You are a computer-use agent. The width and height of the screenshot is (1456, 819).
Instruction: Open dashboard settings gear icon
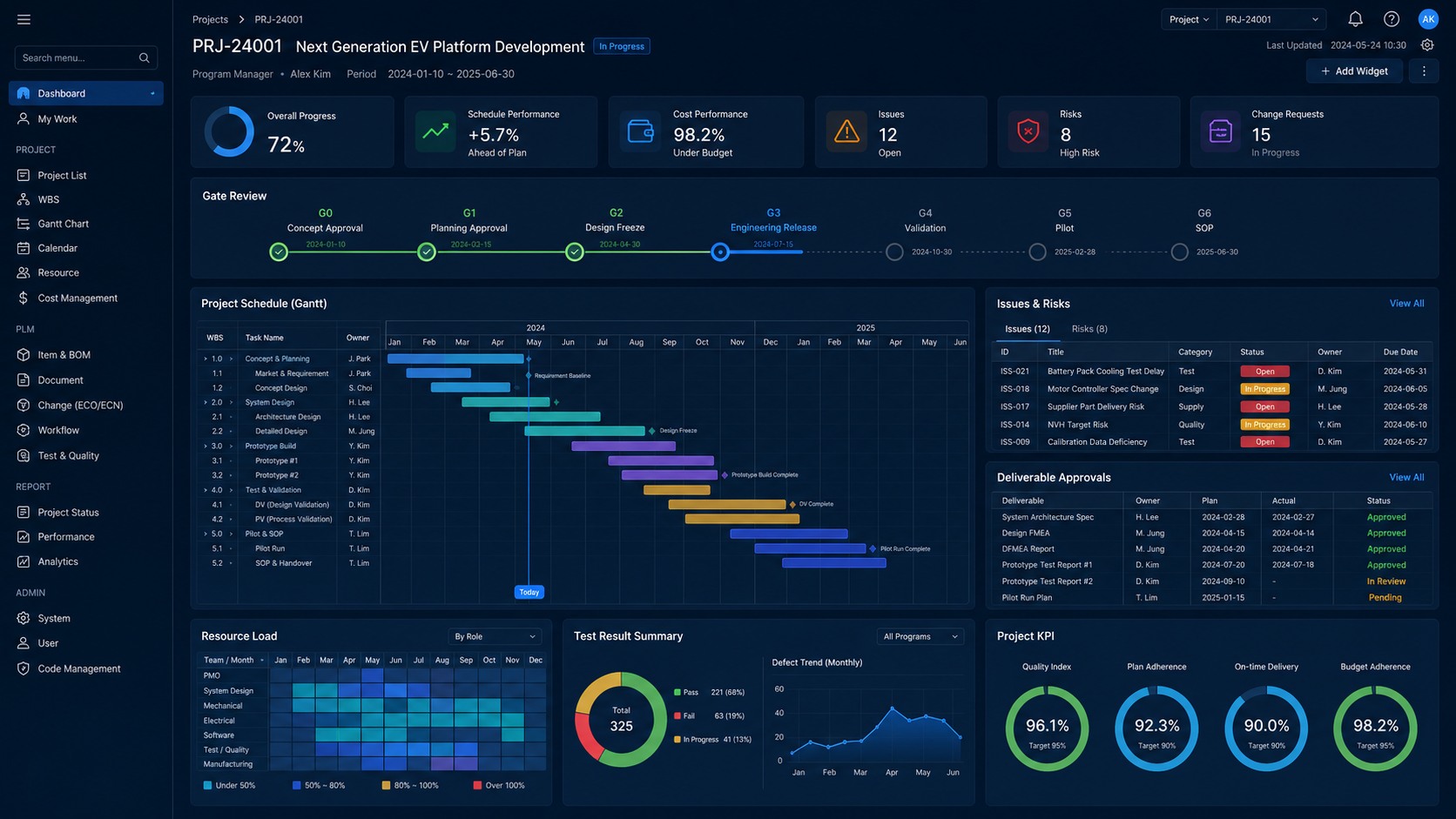(x=1426, y=45)
